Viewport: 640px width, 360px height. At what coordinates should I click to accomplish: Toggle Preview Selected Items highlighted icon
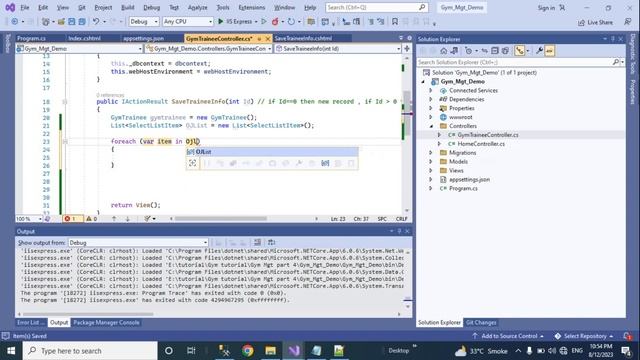(x=550, y=51)
